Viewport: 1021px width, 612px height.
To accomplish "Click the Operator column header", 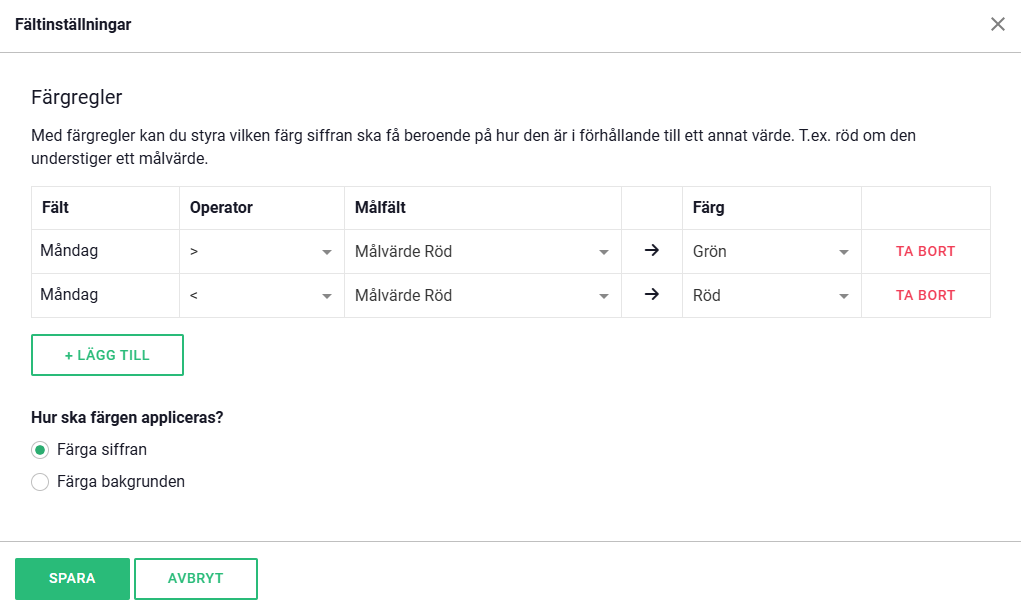I will (x=221, y=208).
